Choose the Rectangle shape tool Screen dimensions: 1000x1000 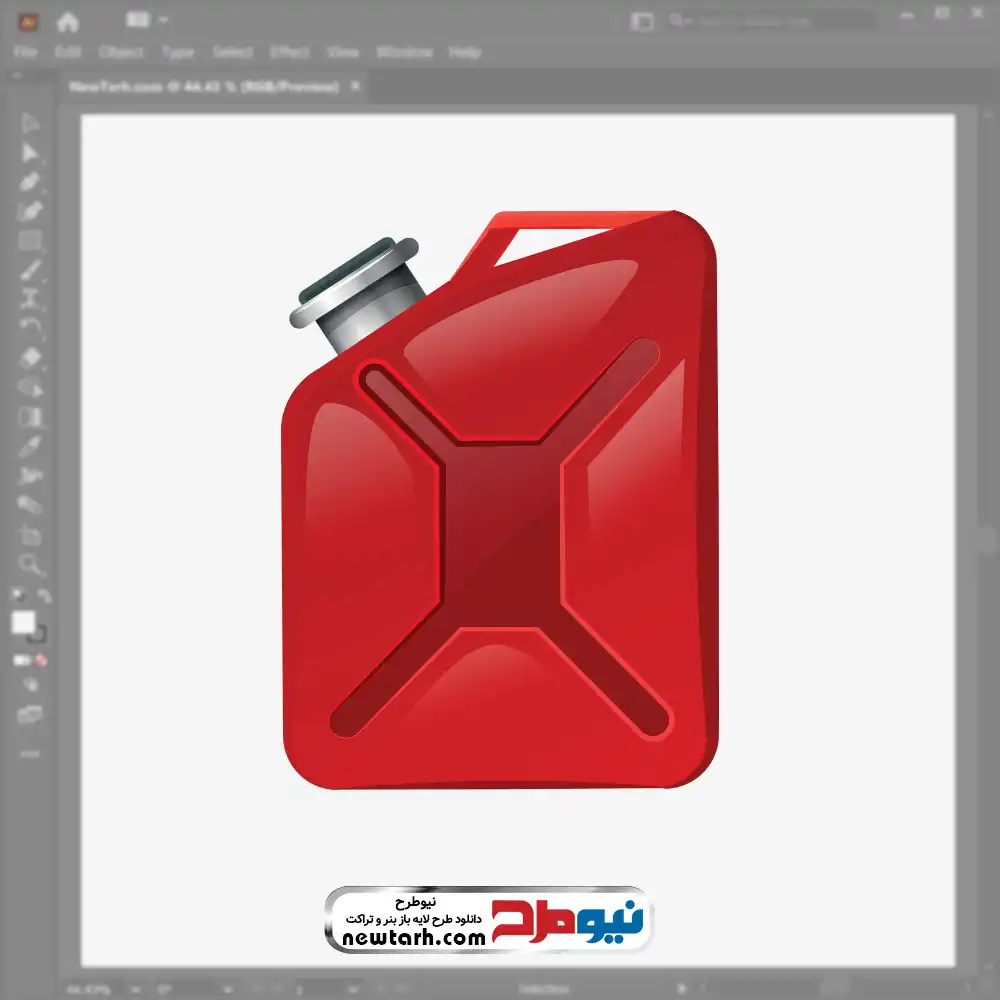coord(30,240)
